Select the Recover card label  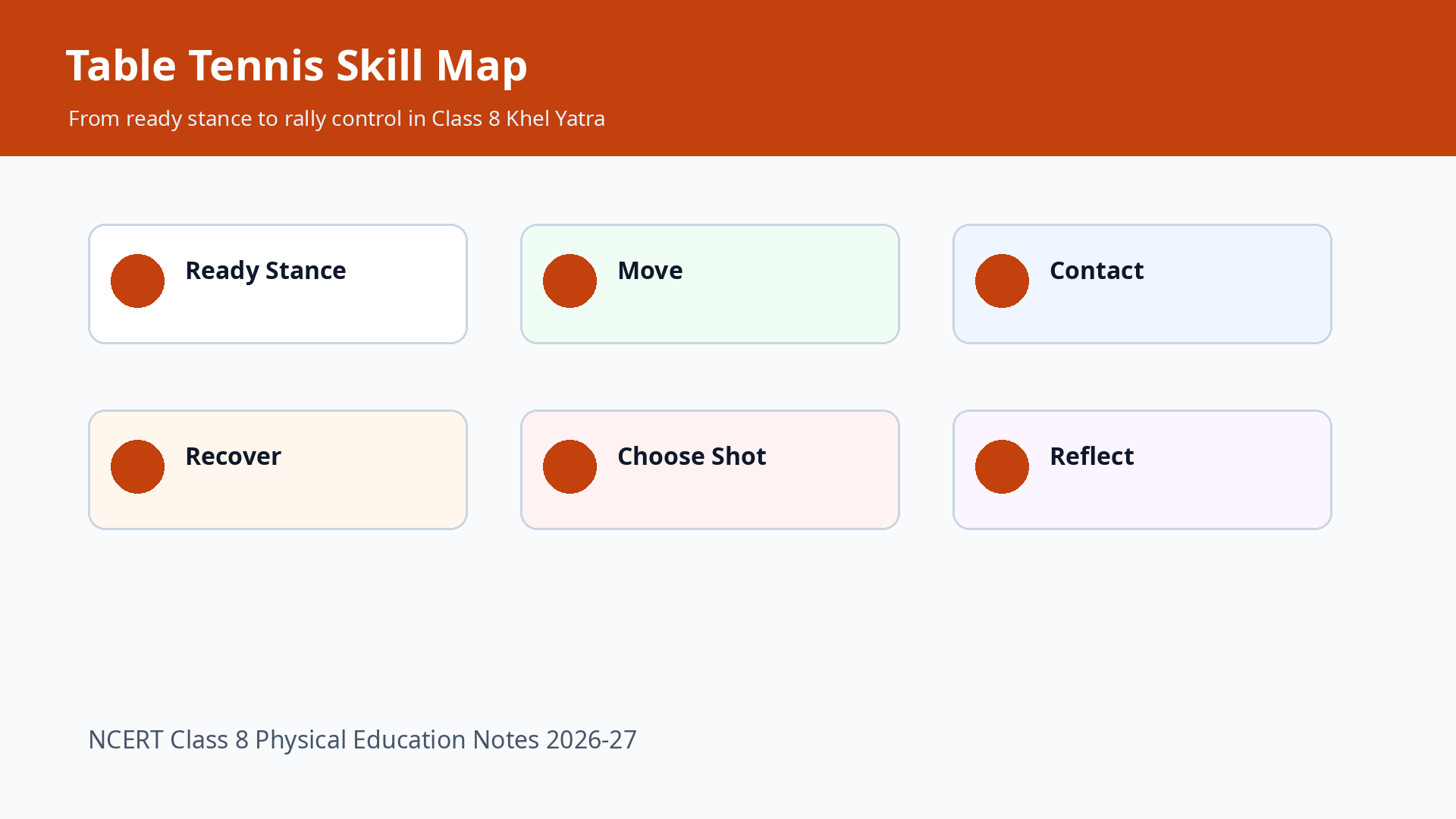[233, 457]
